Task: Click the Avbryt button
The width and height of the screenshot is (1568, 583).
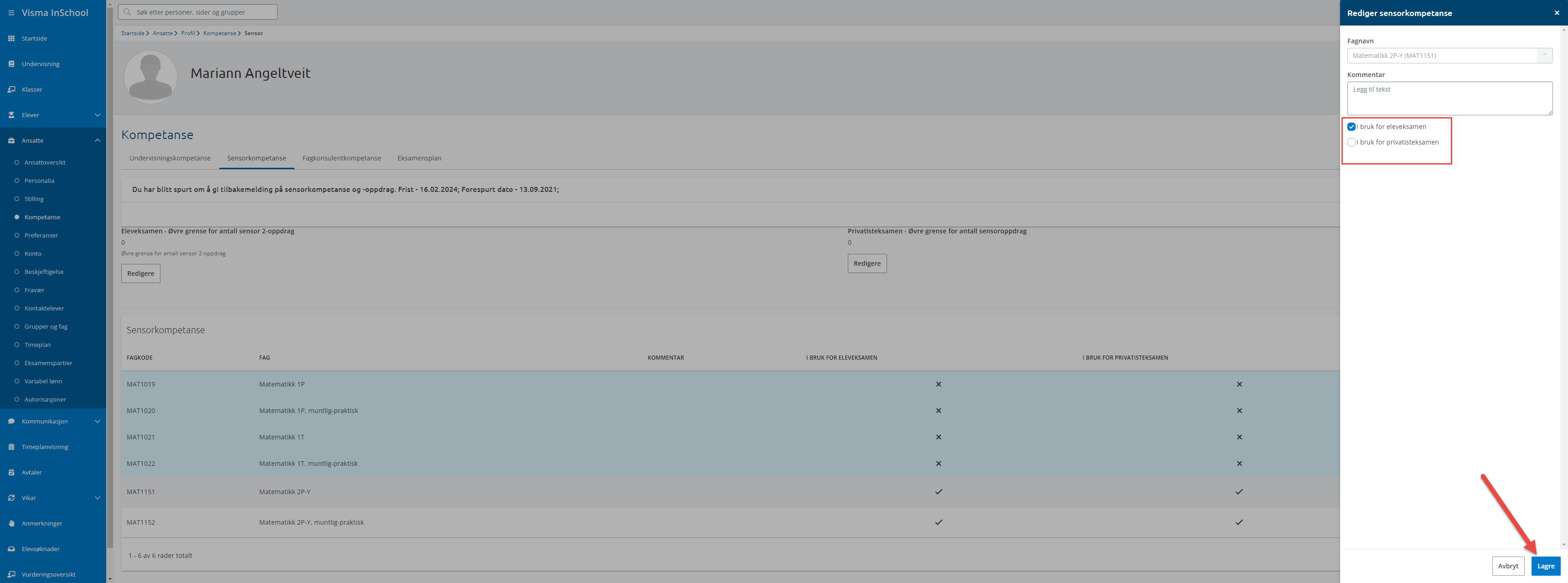Action: (1508, 566)
